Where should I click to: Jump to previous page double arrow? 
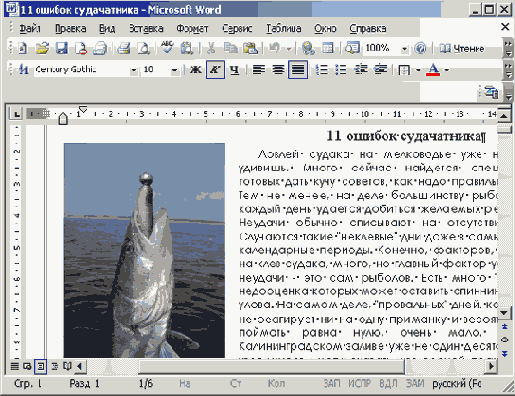pos(505,326)
